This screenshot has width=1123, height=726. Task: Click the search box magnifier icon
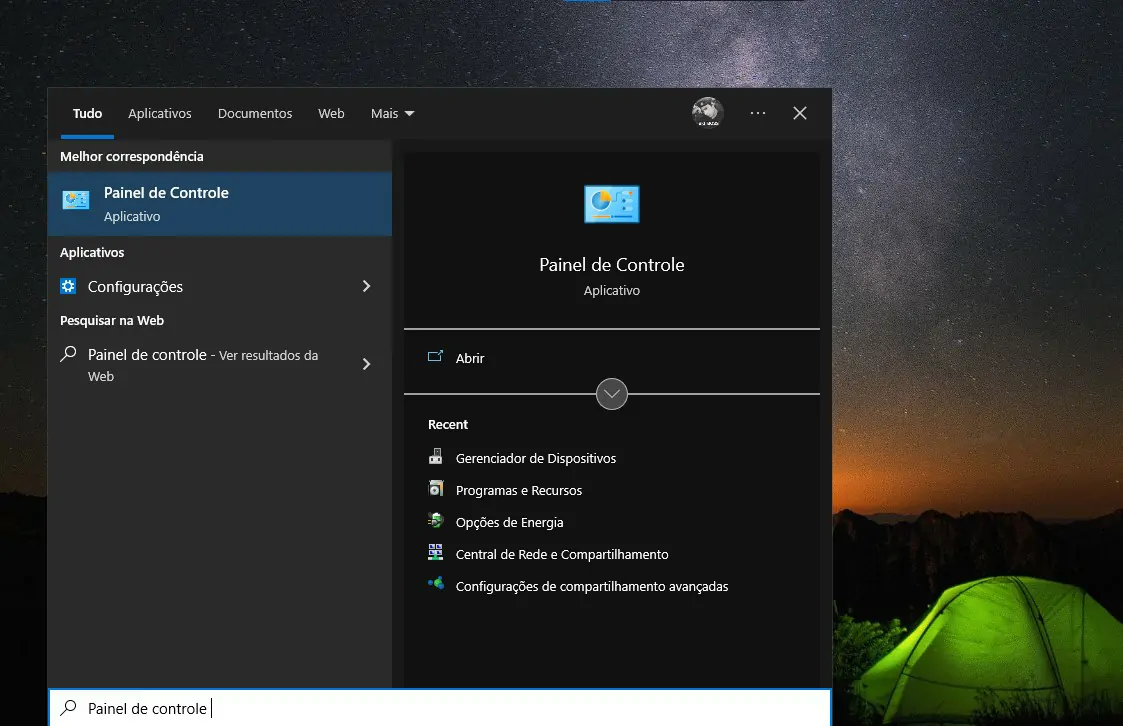[69, 708]
